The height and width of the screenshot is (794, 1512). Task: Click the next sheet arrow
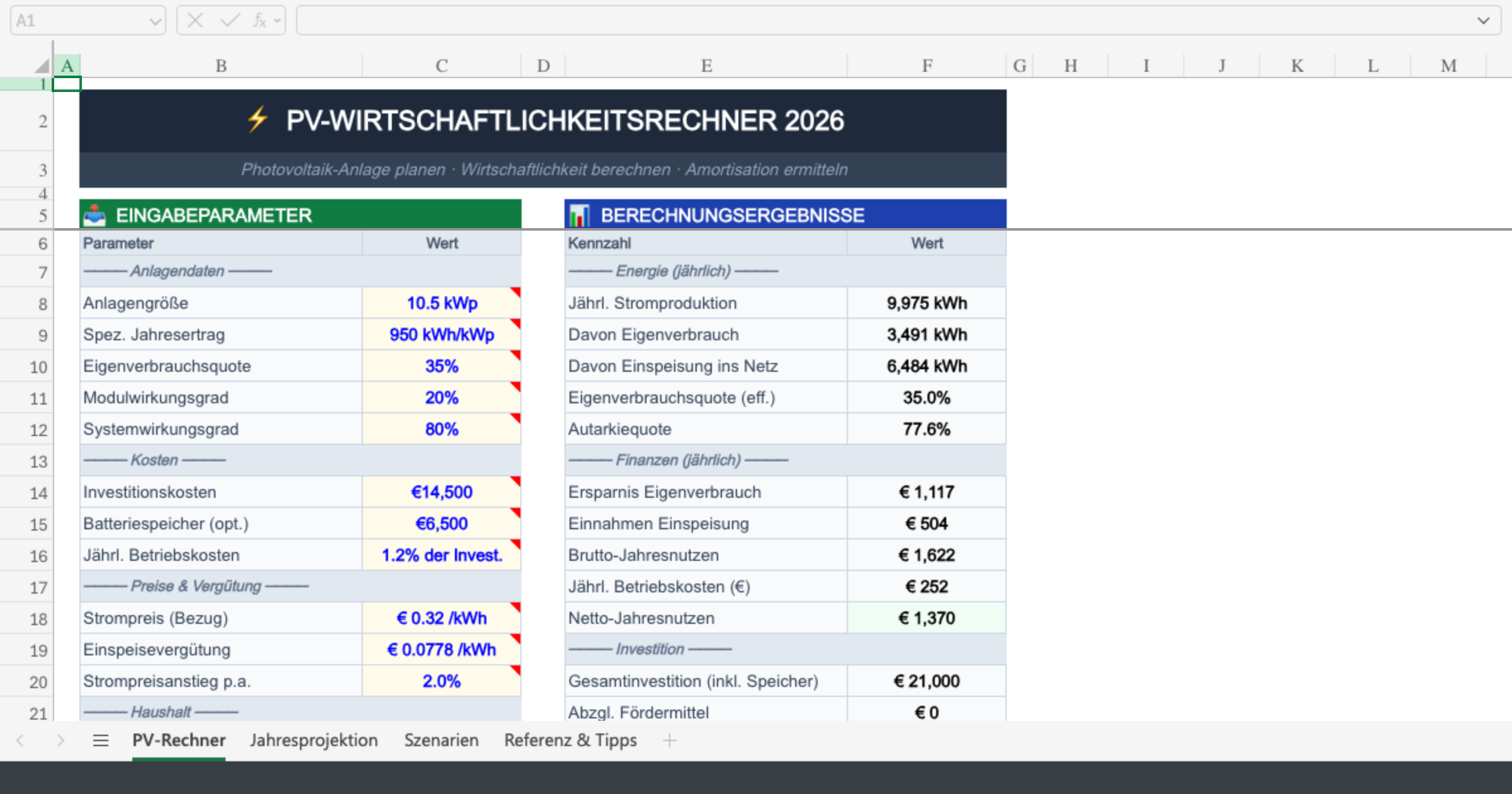[60, 740]
